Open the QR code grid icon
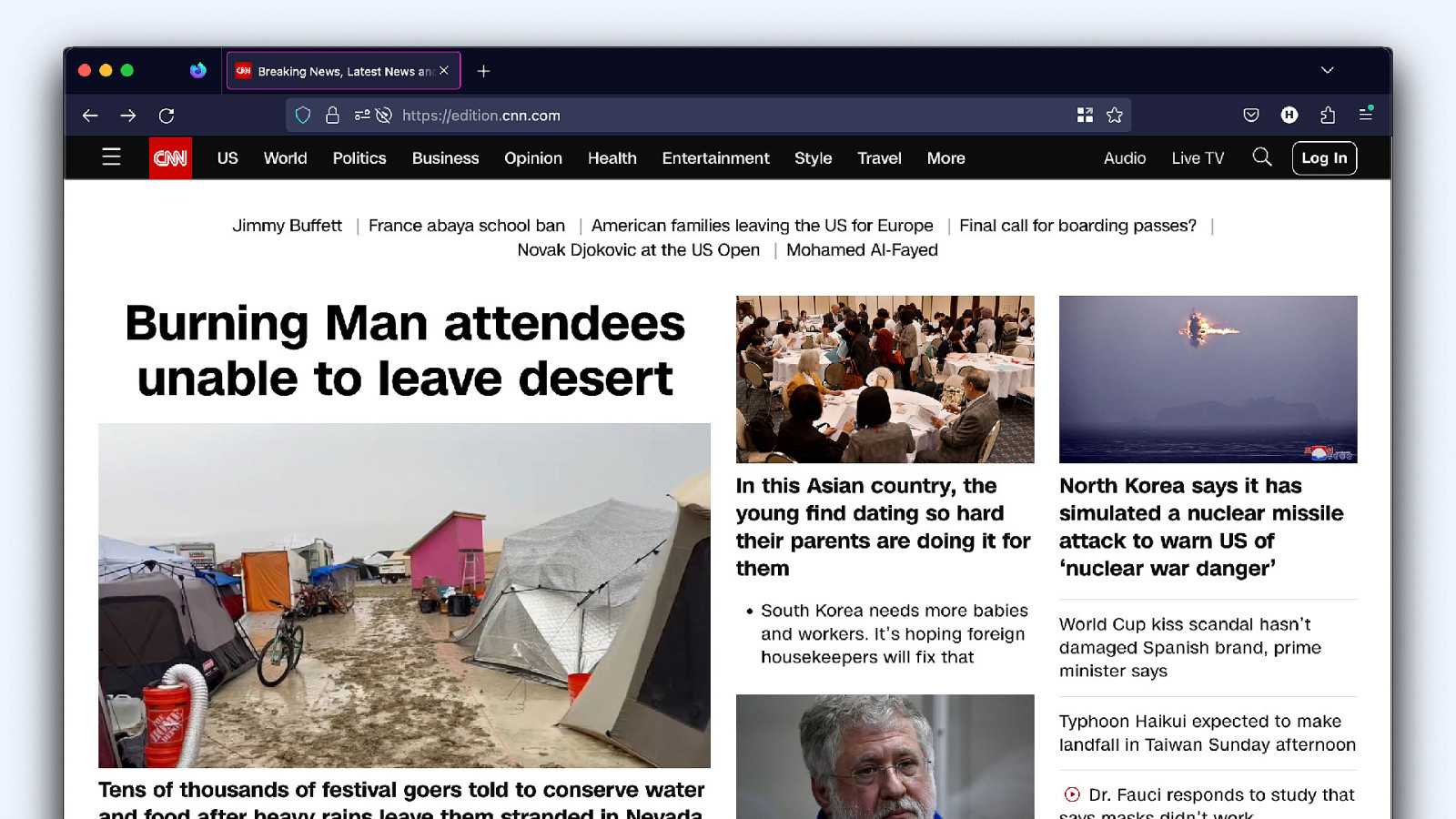 point(1085,115)
